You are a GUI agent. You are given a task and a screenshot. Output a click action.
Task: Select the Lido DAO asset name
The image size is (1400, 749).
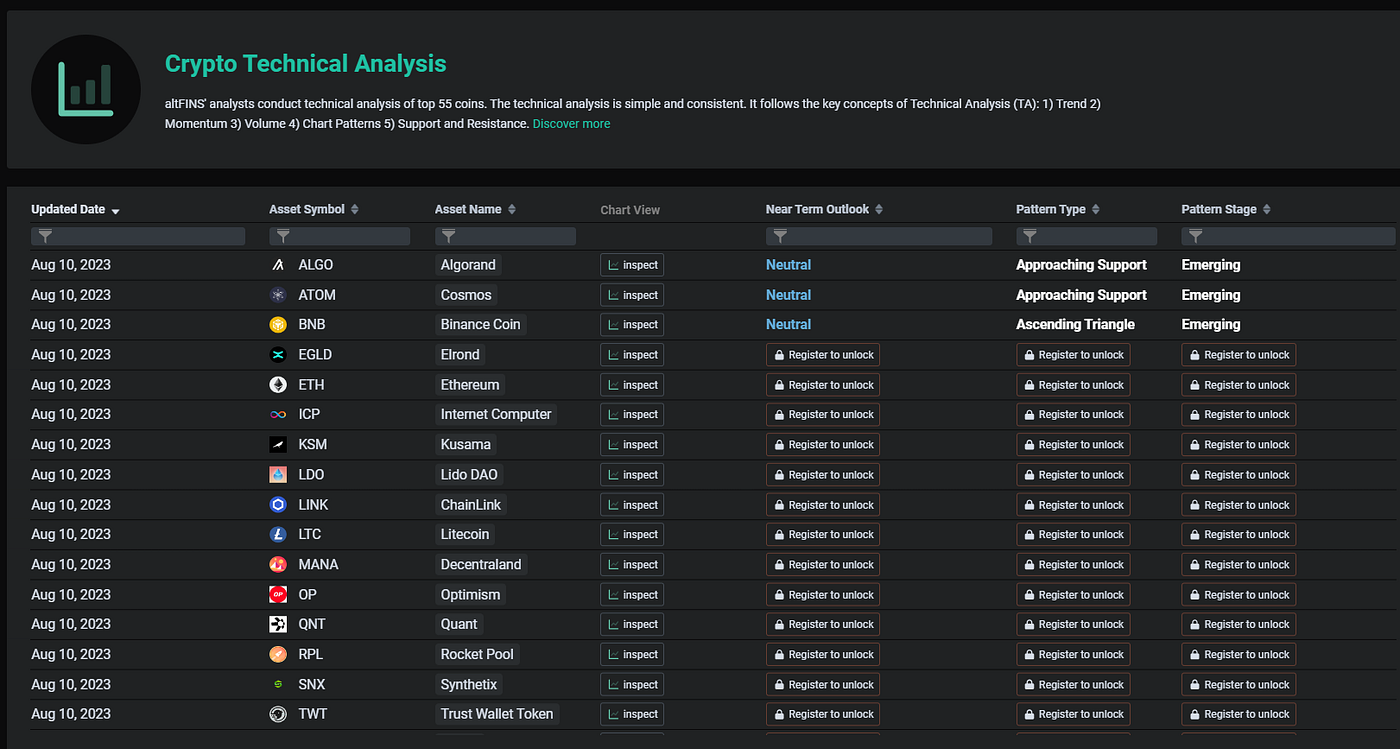point(469,474)
